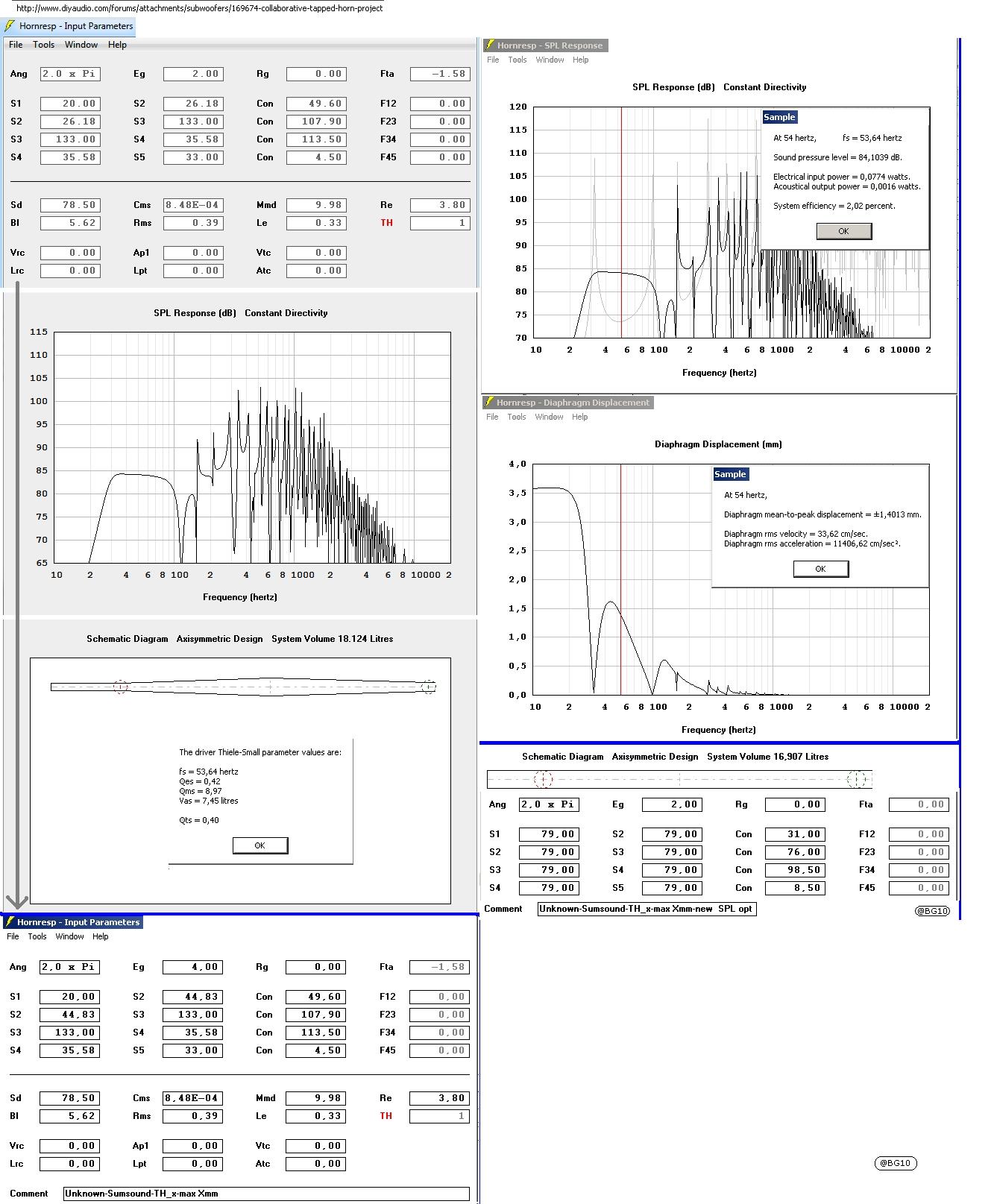Open Help menu in SPL Response window
This screenshot has width=994, height=1204.
coord(580,60)
